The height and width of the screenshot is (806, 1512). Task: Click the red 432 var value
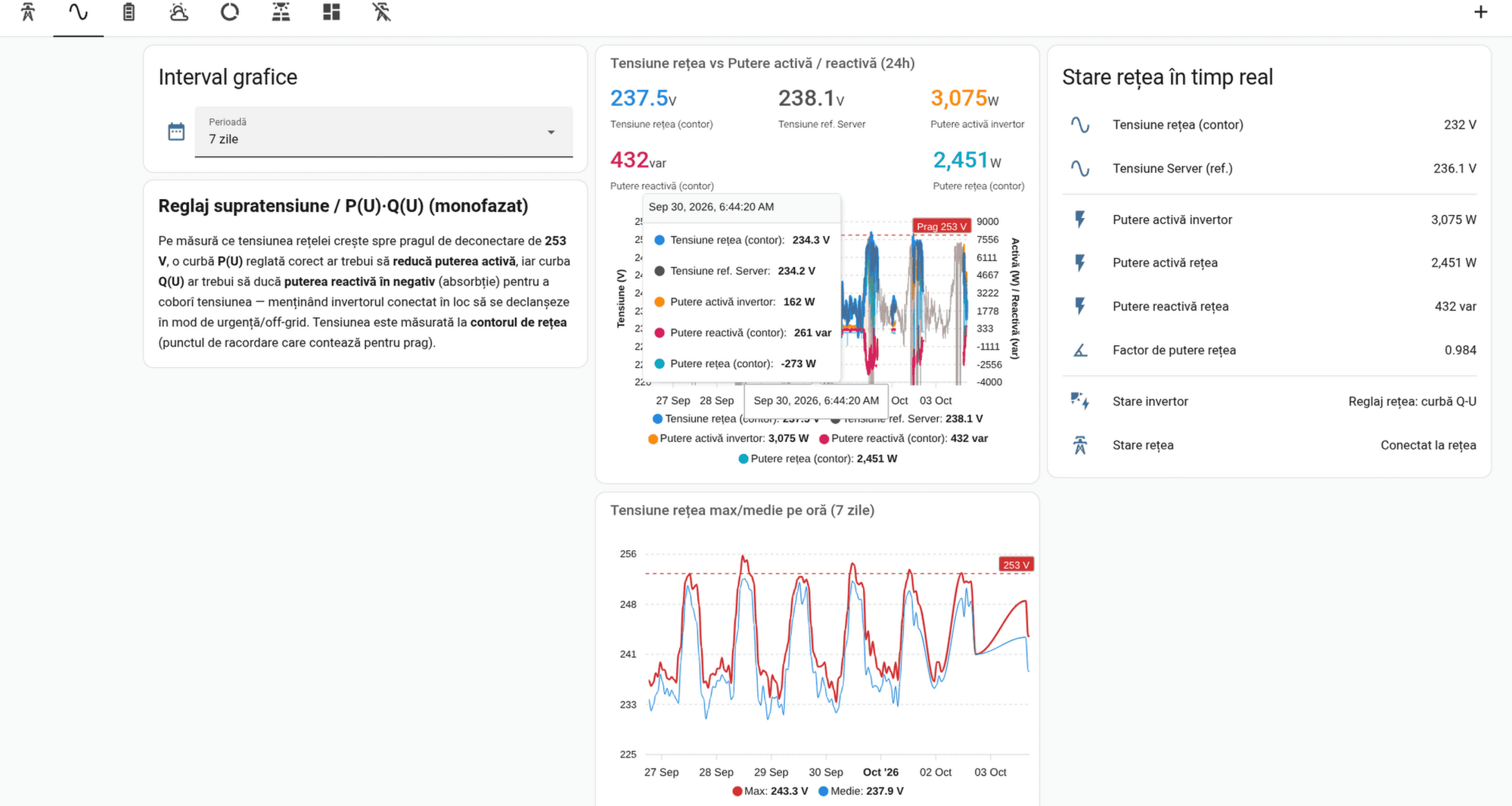(x=638, y=160)
